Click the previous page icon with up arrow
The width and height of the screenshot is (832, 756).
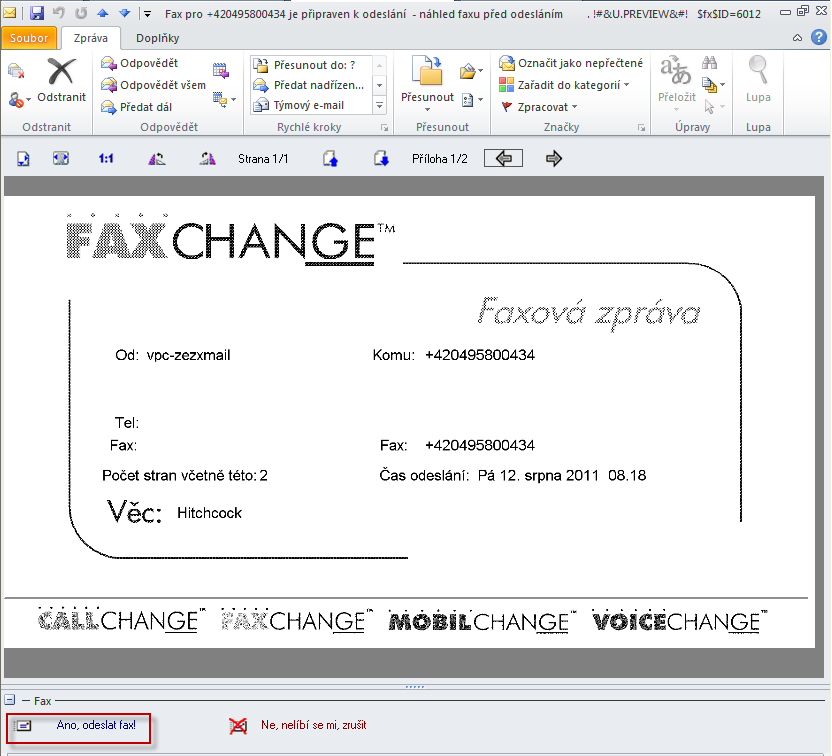[x=330, y=159]
